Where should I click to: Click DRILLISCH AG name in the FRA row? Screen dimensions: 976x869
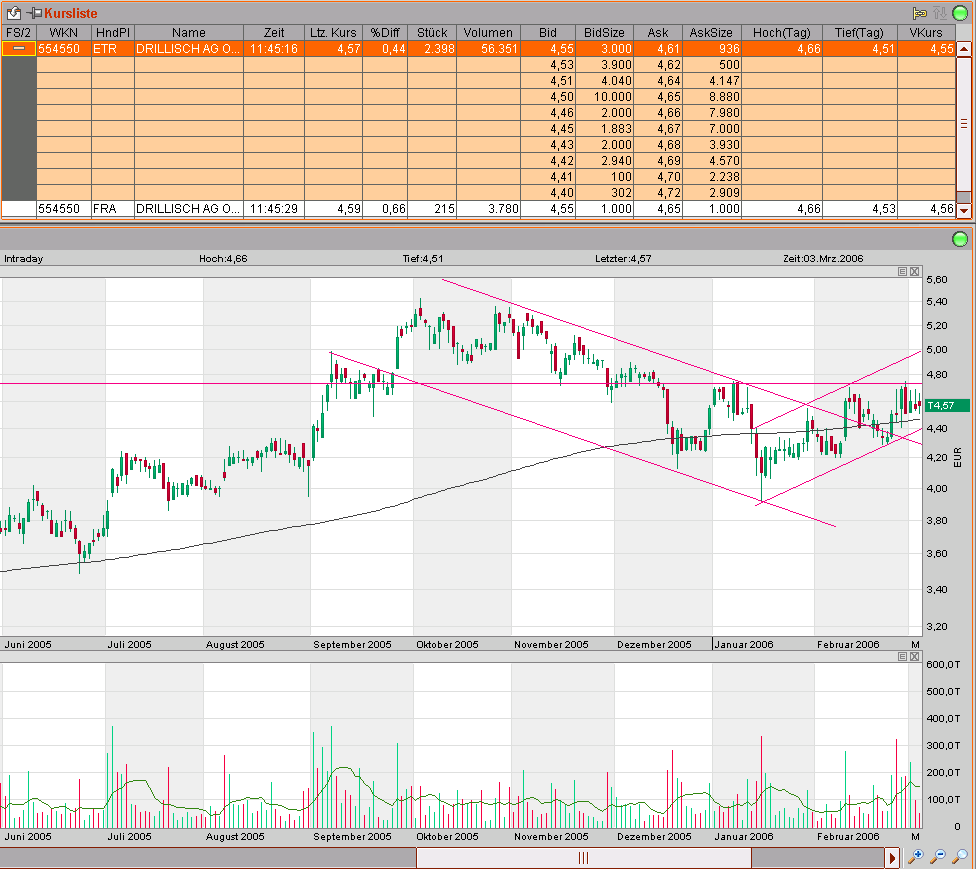point(189,209)
